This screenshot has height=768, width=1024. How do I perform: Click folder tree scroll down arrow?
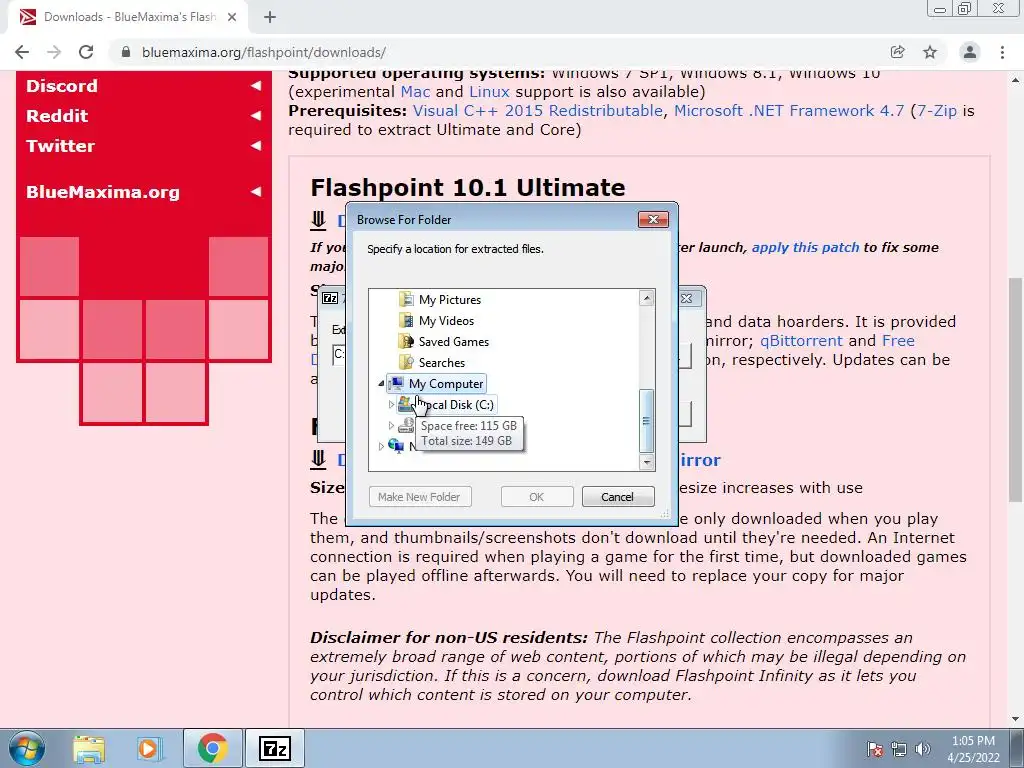coord(647,462)
